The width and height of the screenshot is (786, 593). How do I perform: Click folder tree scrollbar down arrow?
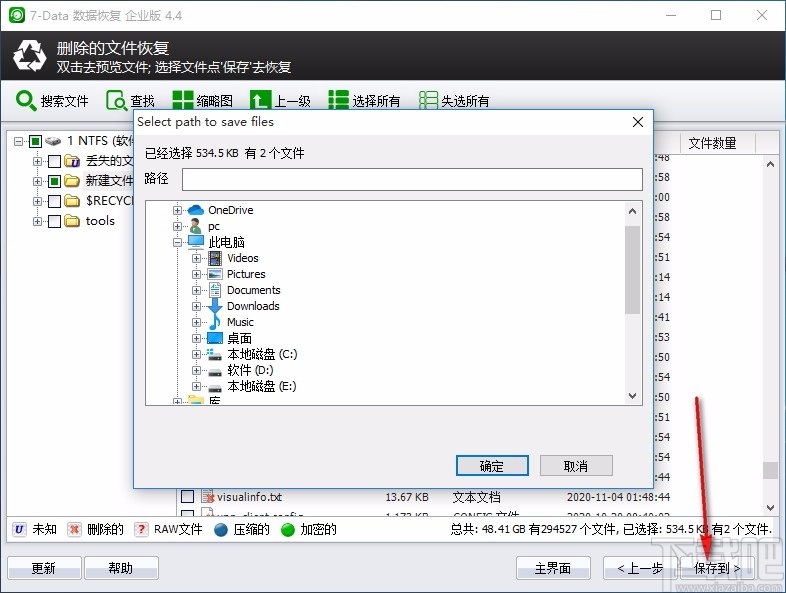tap(633, 396)
